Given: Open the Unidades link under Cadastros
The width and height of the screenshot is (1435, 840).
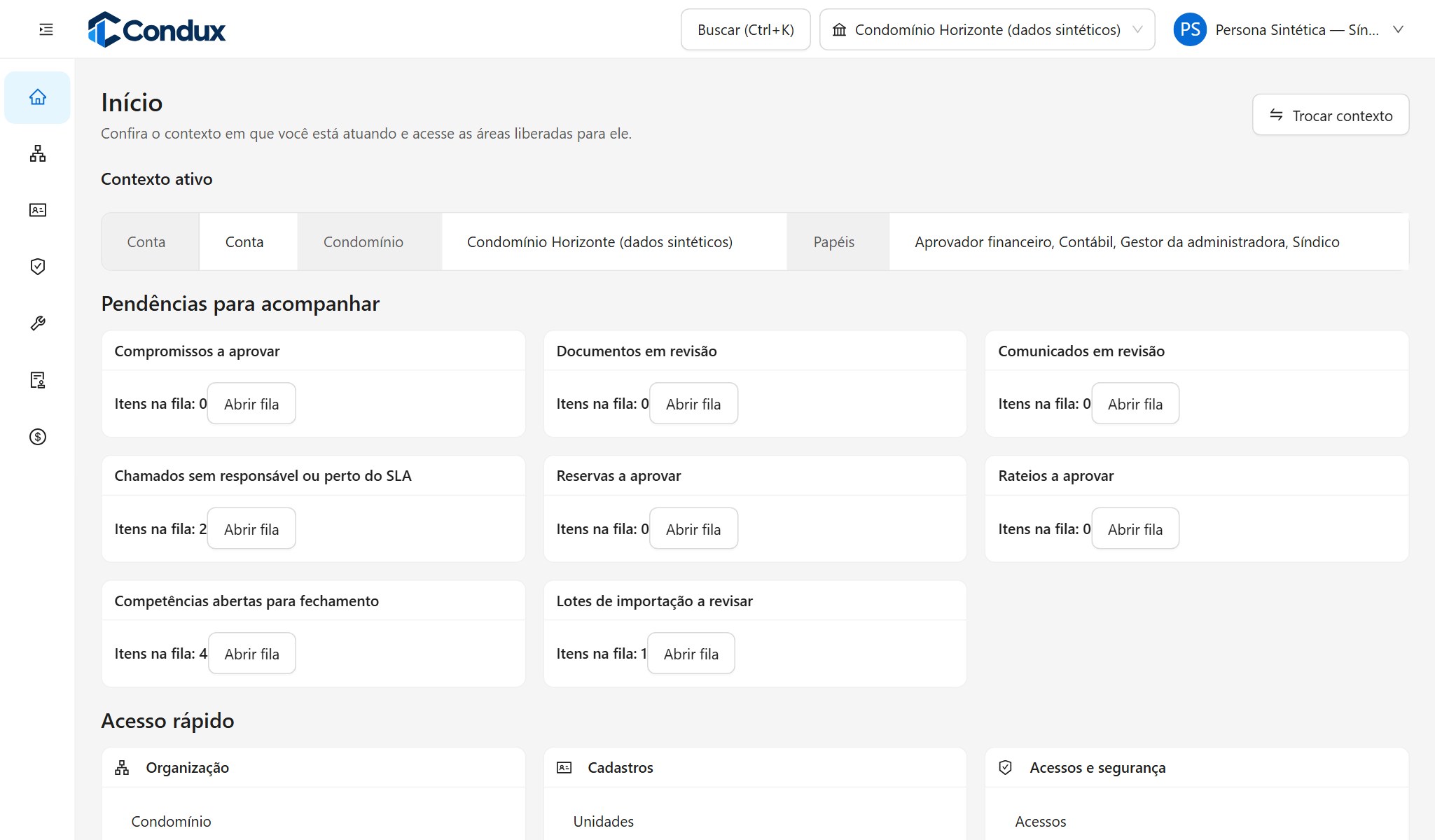Looking at the screenshot, I should pyautogui.click(x=603, y=821).
